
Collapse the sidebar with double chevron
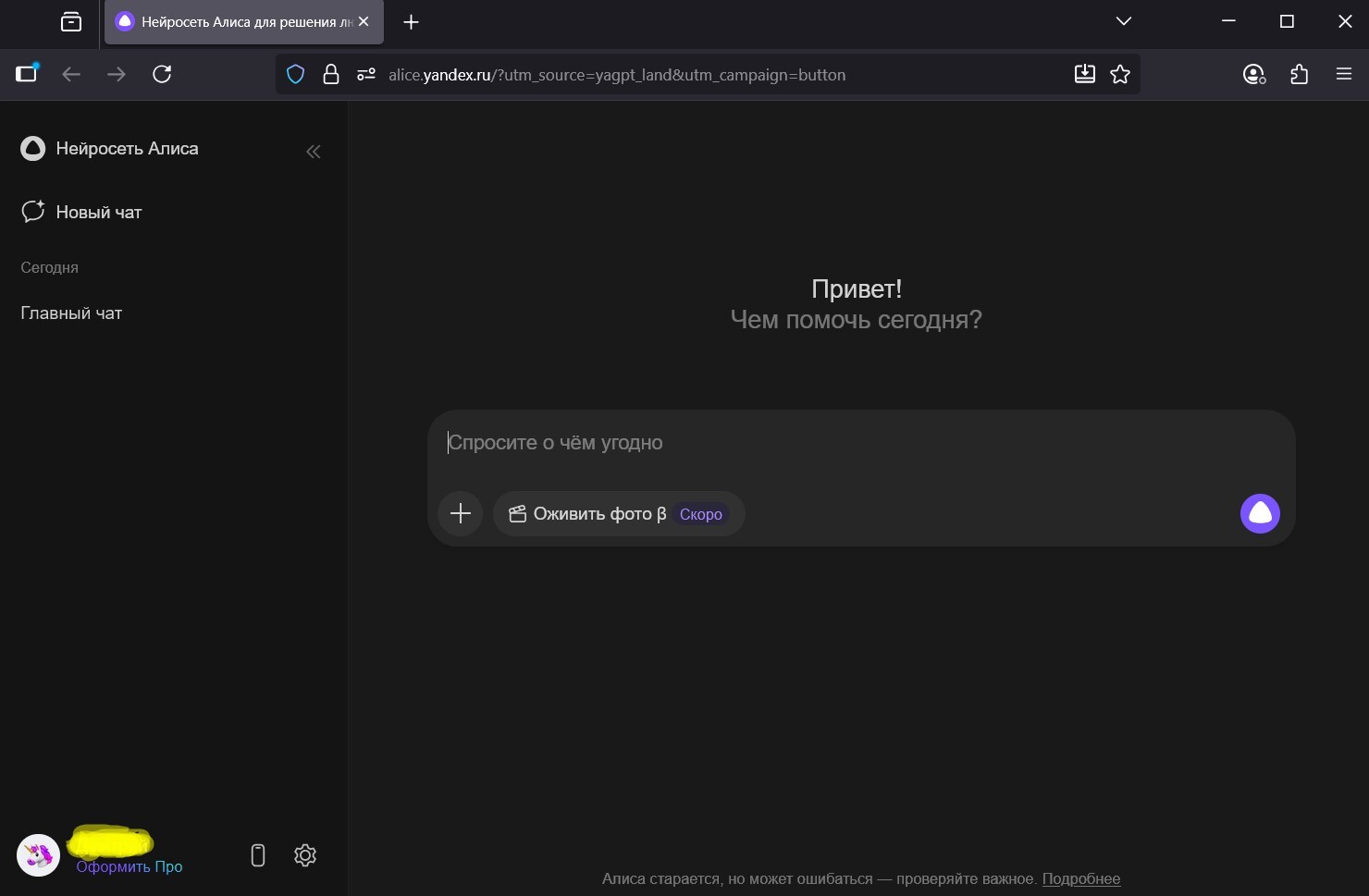click(x=314, y=152)
